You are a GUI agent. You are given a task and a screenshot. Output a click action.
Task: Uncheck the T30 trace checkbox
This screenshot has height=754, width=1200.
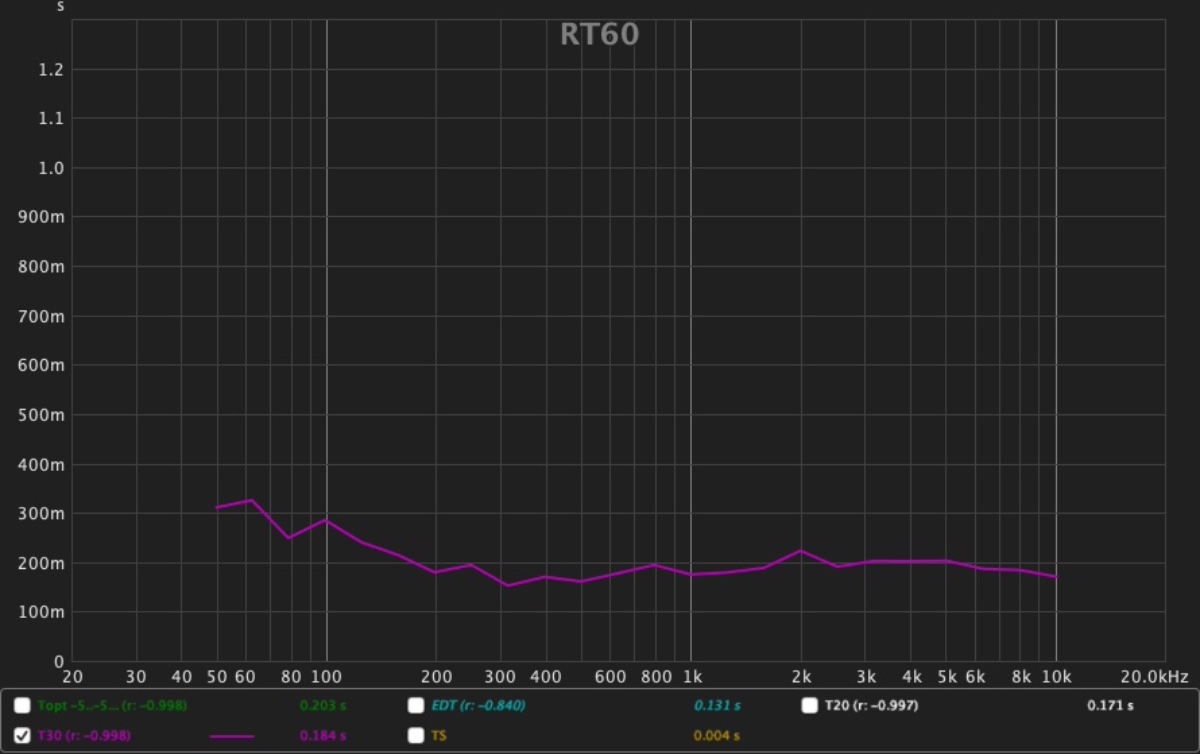coord(22,736)
